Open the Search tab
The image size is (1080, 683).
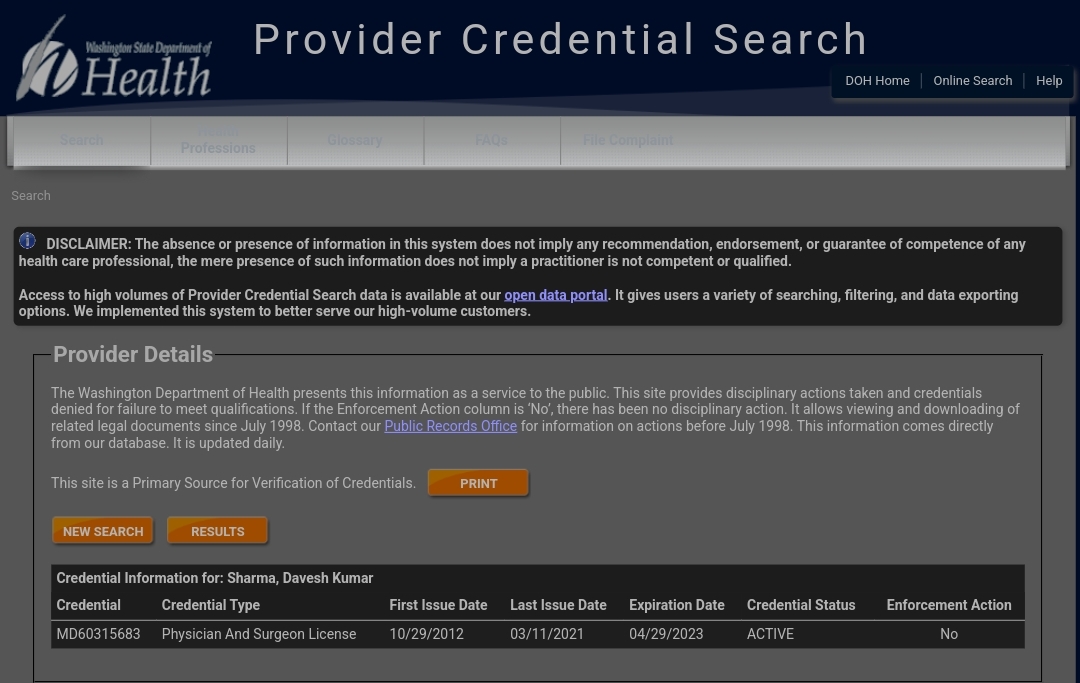pos(82,140)
